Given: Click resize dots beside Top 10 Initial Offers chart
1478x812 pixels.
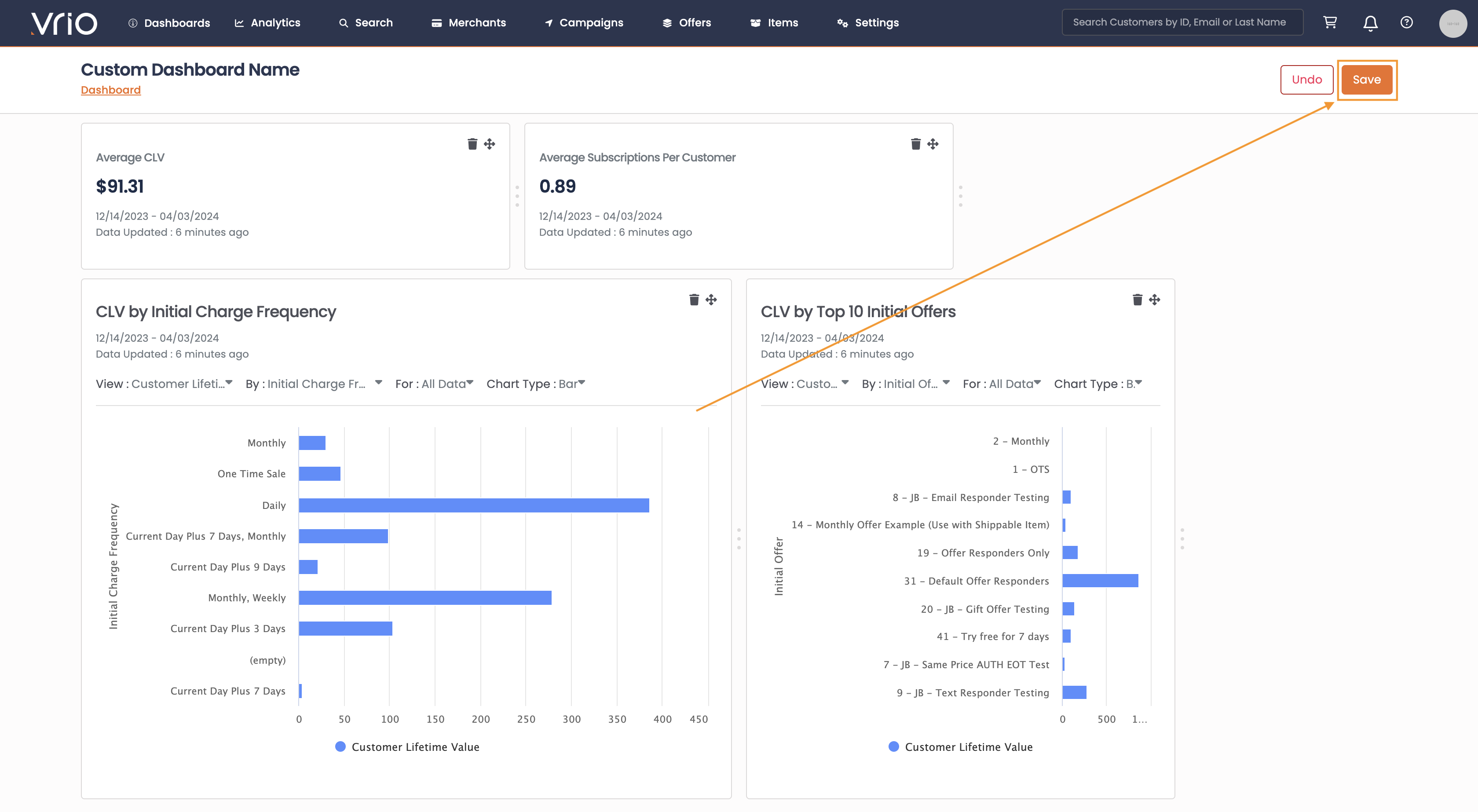Looking at the screenshot, I should click(1182, 539).
